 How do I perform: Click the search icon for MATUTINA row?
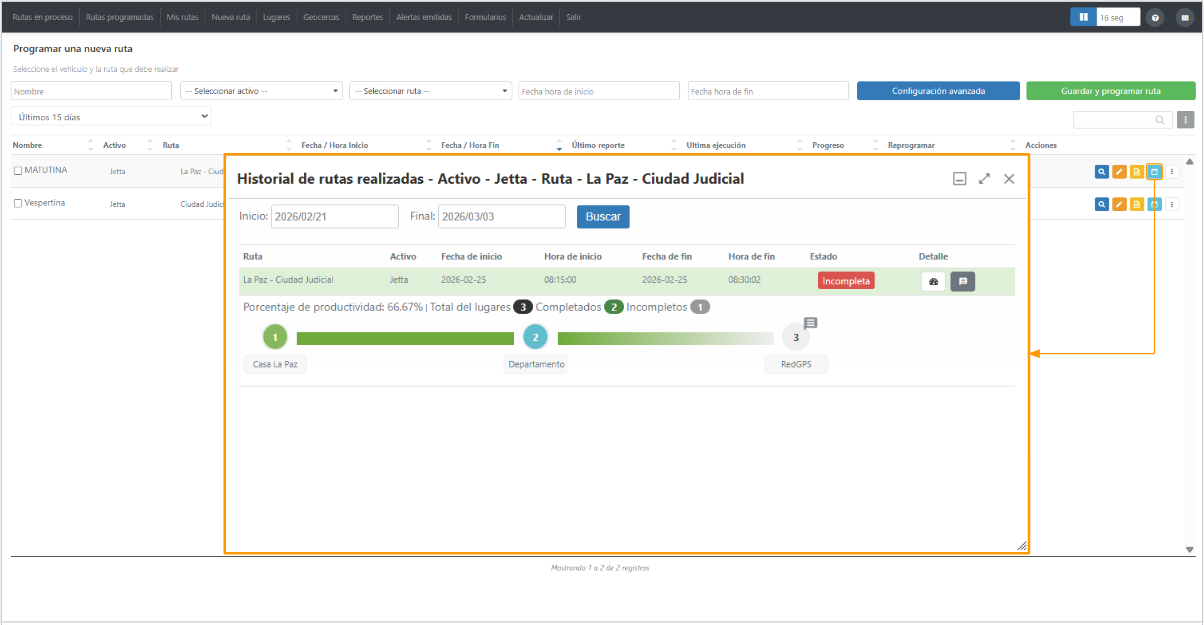point(1102,172)
